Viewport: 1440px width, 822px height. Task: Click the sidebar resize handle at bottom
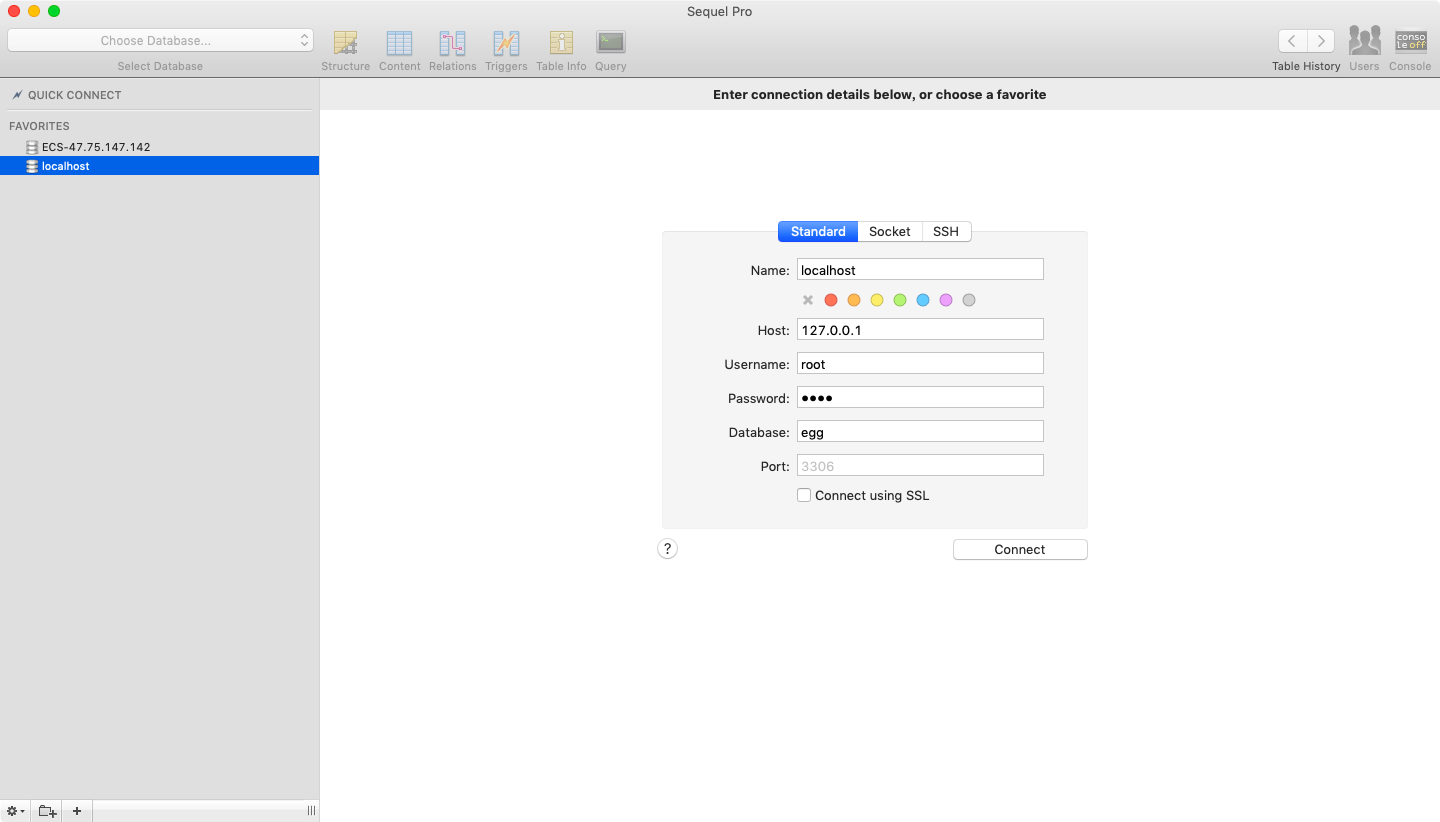(x=311, y=811)
